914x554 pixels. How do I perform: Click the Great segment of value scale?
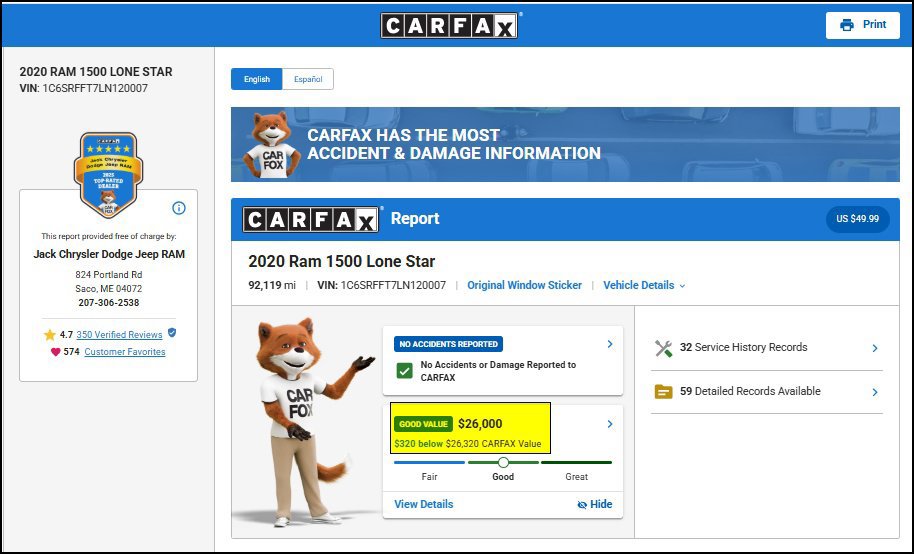(x=576, y=462)
